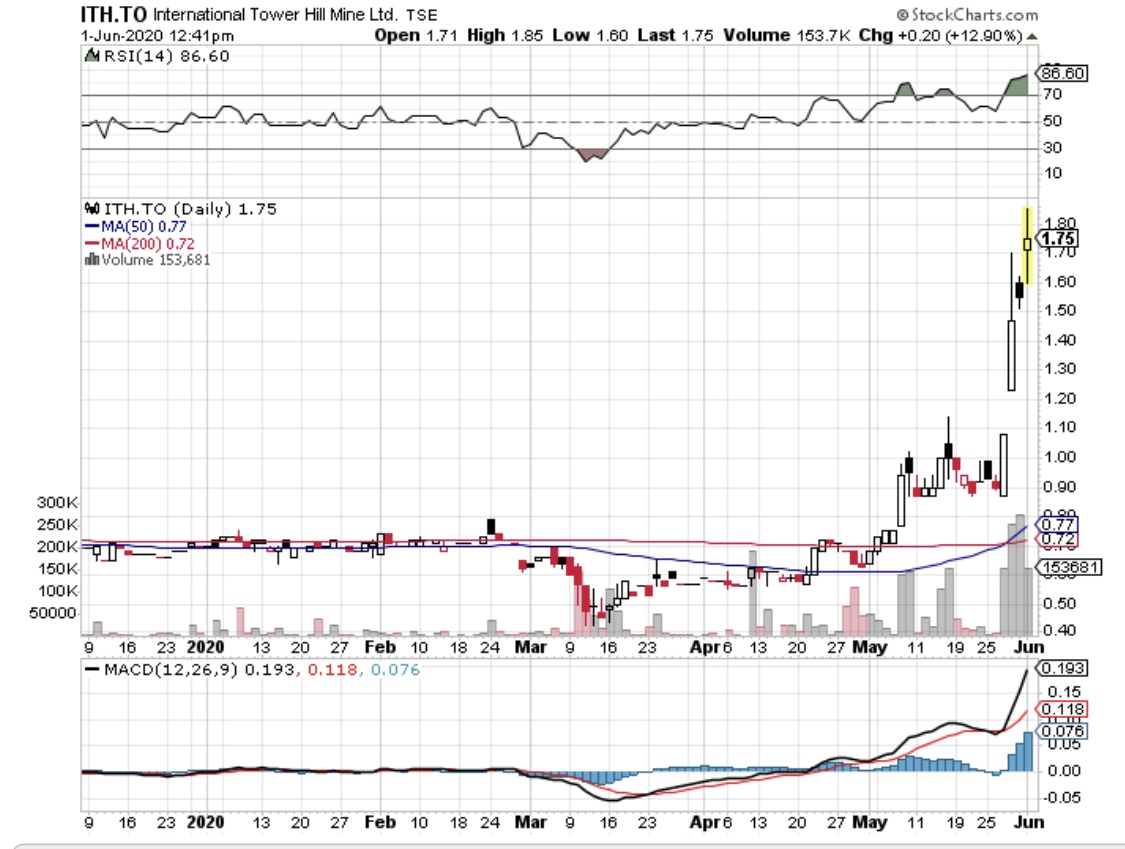Click the volume bars icon in legend

pos(92,259)
